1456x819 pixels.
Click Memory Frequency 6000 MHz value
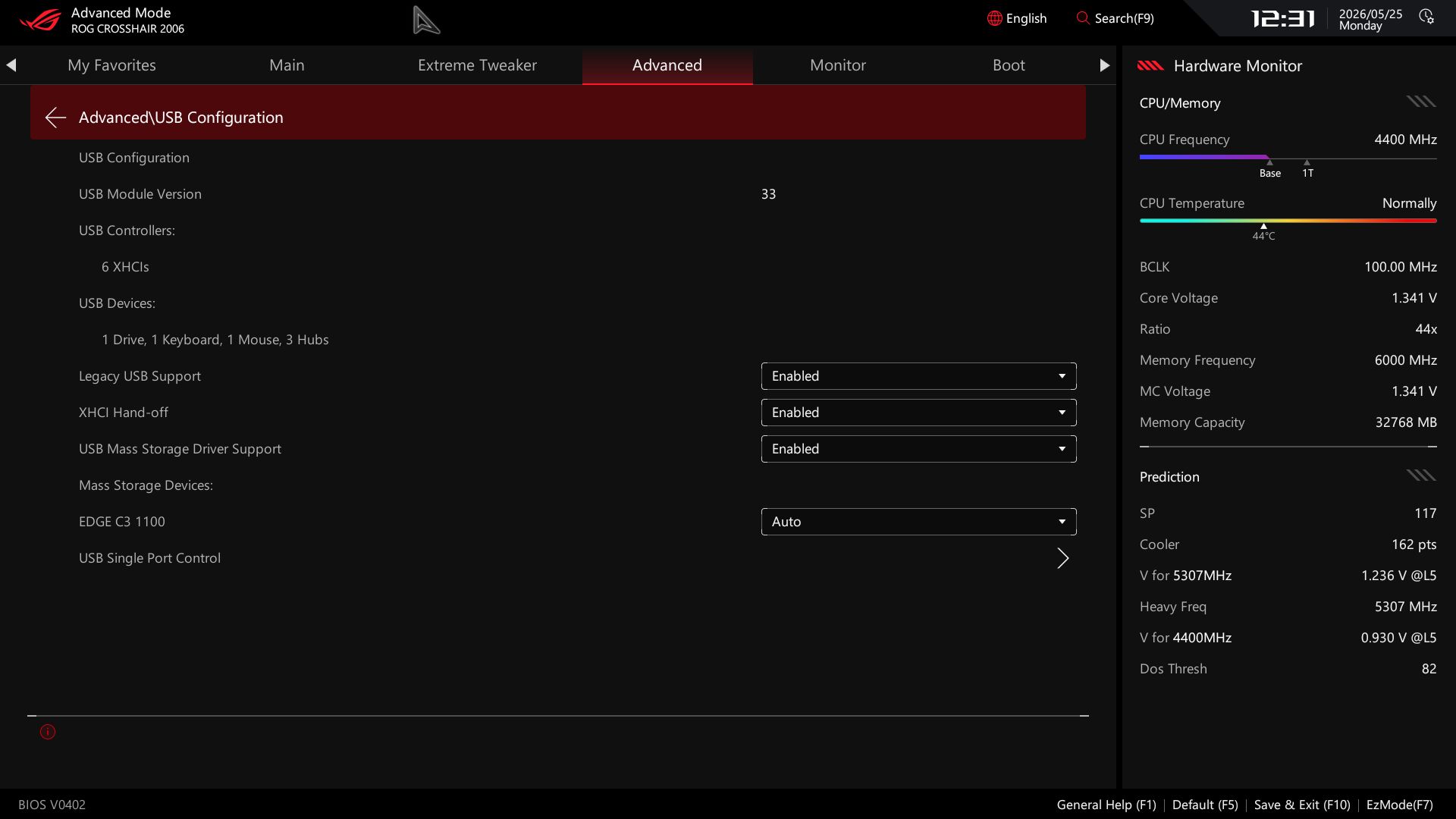1405,360
